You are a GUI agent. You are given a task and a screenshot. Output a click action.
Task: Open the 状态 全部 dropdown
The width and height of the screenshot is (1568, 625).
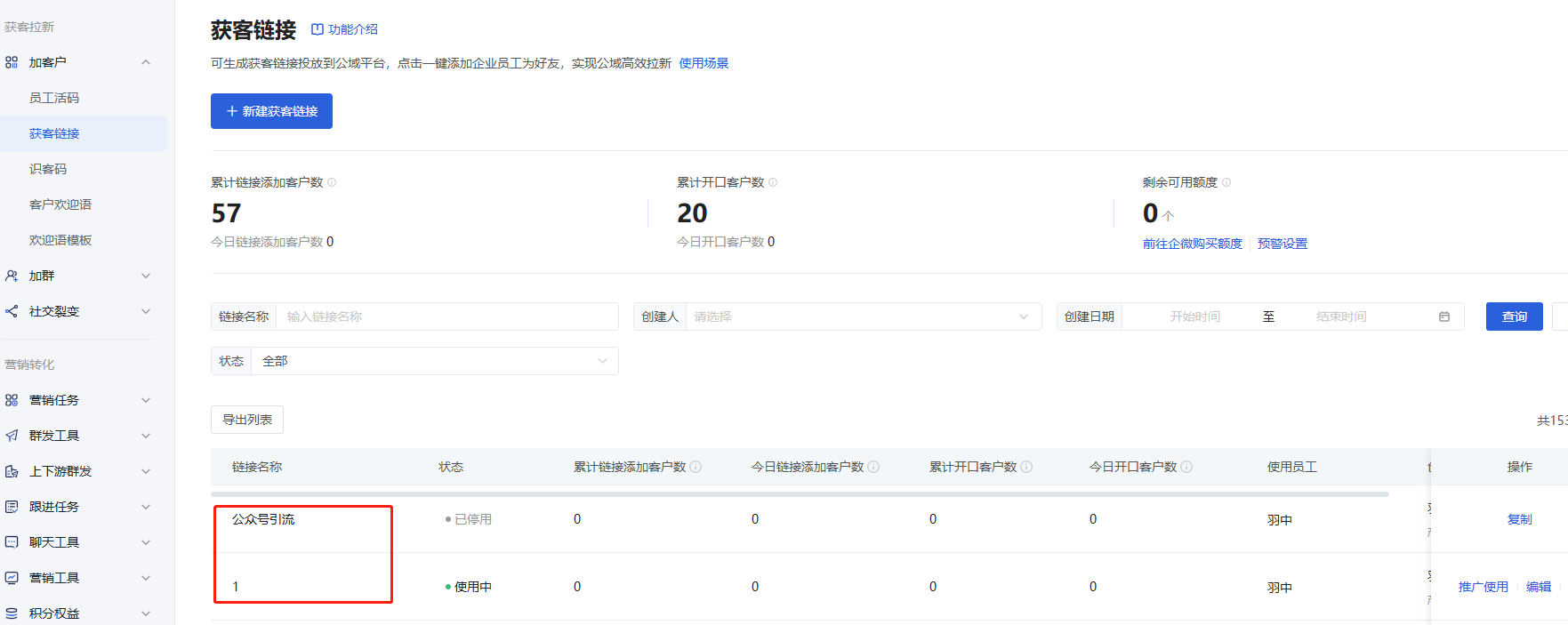[x=435, y=361]
